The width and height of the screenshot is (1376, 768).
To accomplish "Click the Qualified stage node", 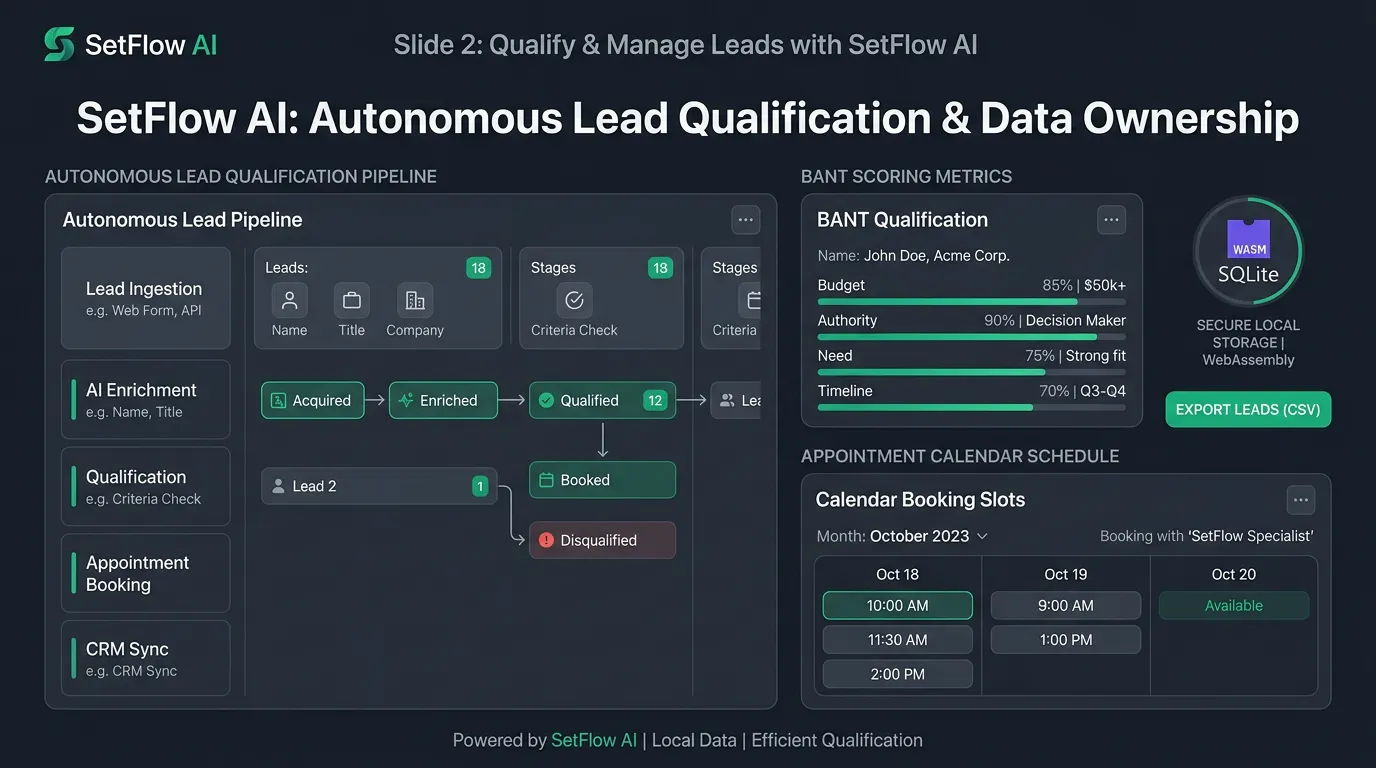I will pos(603,400).
